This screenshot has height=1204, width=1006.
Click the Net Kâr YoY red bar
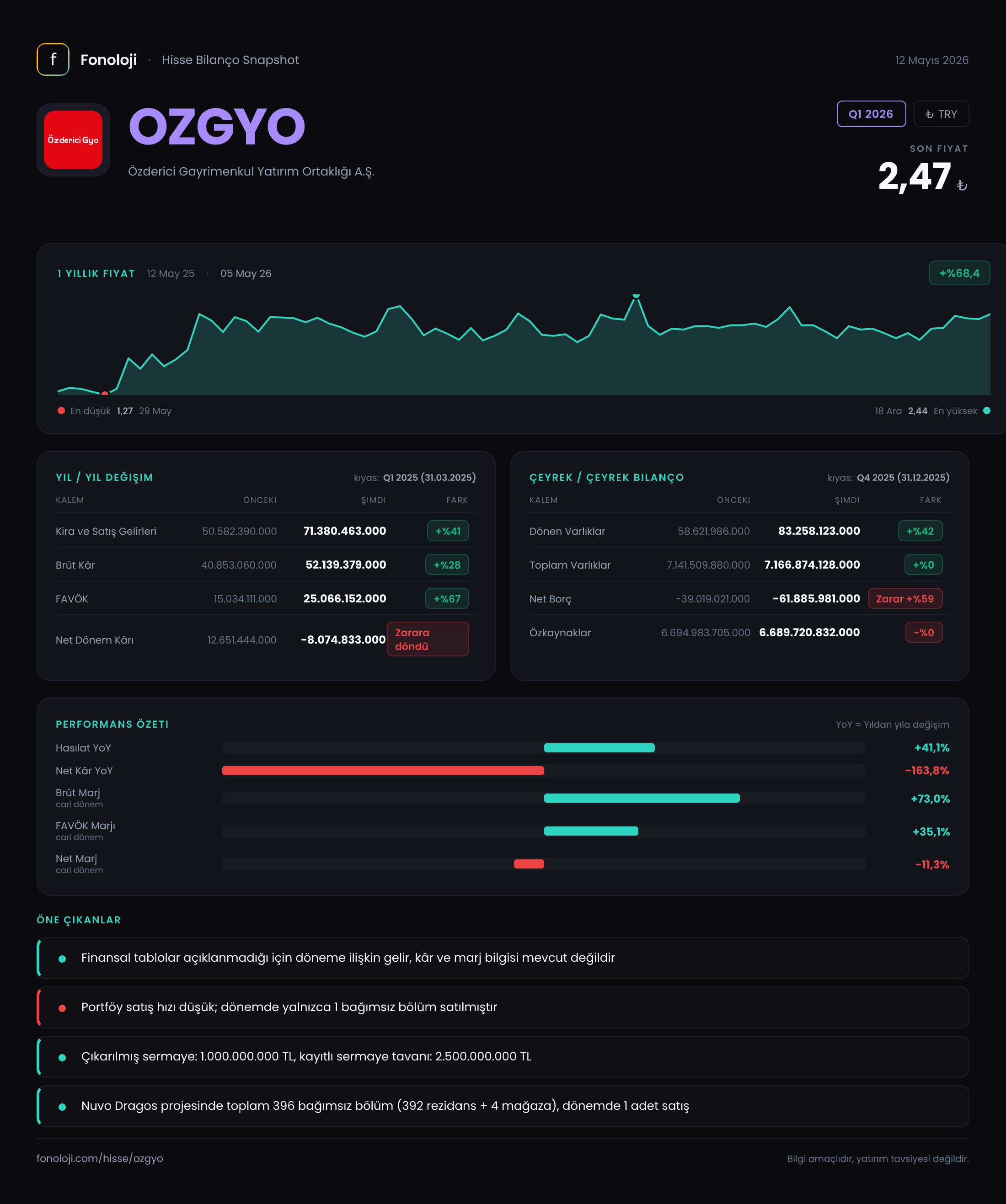[x=383, y=771]
